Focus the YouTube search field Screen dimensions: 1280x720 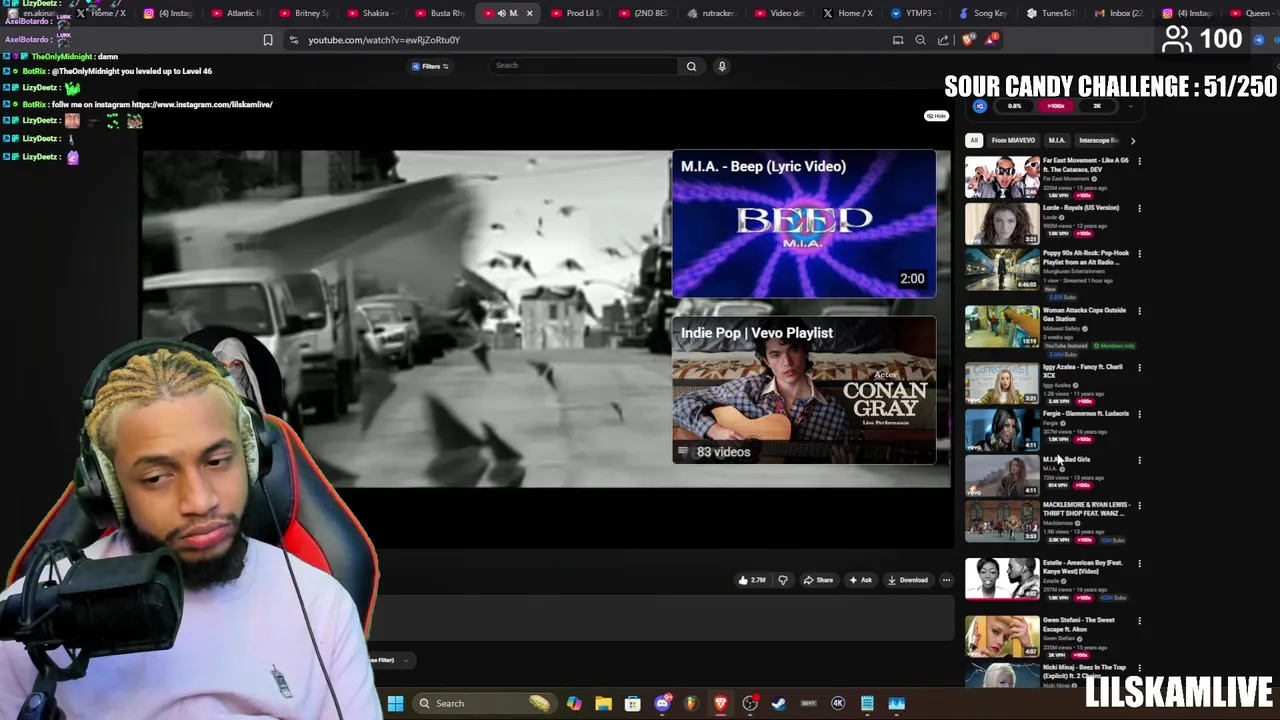584,66
